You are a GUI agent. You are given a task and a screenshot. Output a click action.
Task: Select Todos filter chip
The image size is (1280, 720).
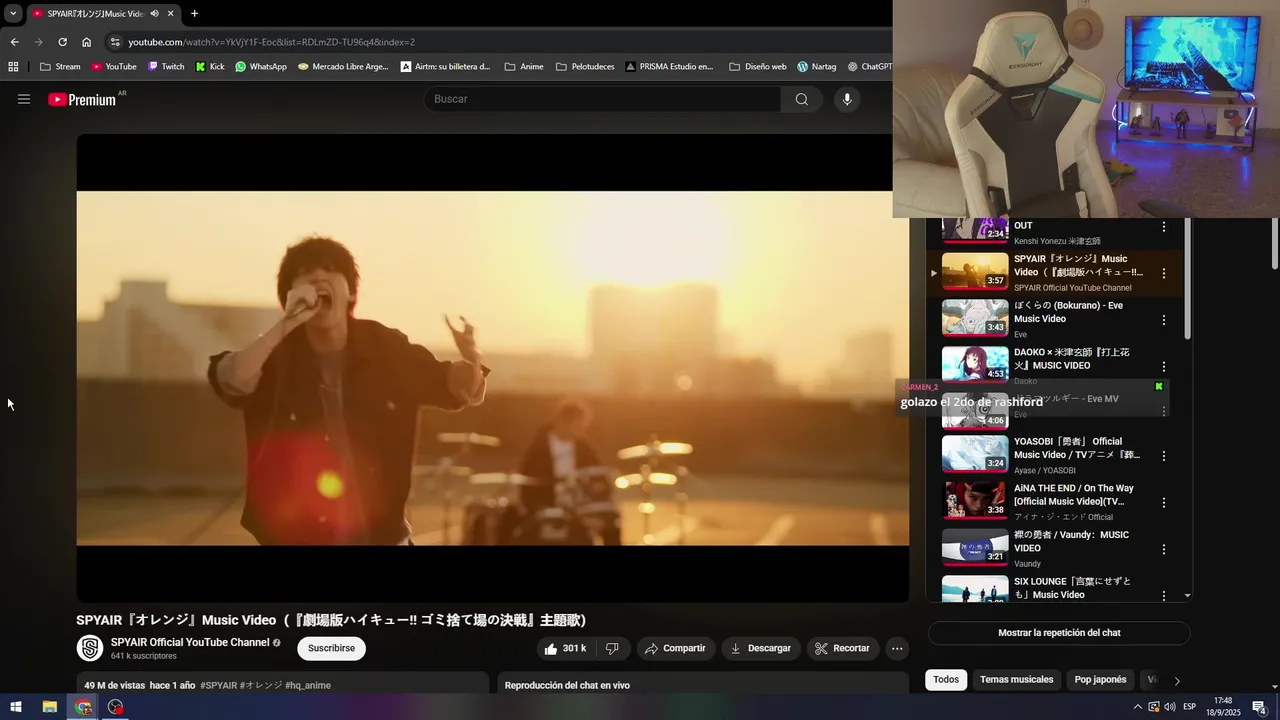pos(946,680)
